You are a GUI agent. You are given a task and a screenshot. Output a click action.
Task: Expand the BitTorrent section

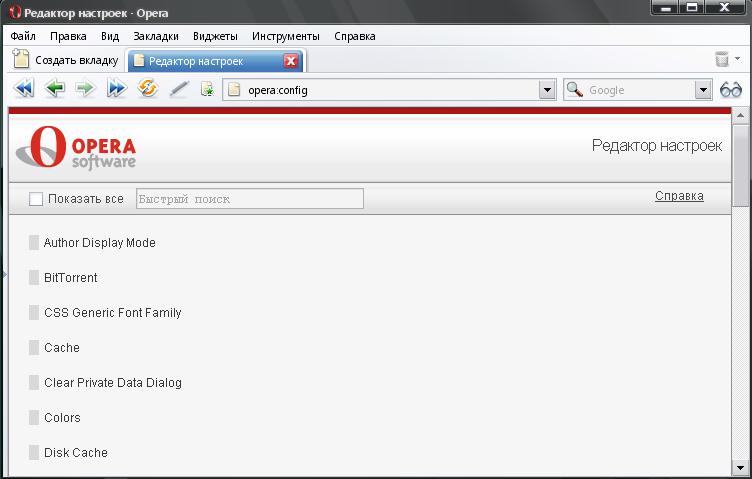34,278
